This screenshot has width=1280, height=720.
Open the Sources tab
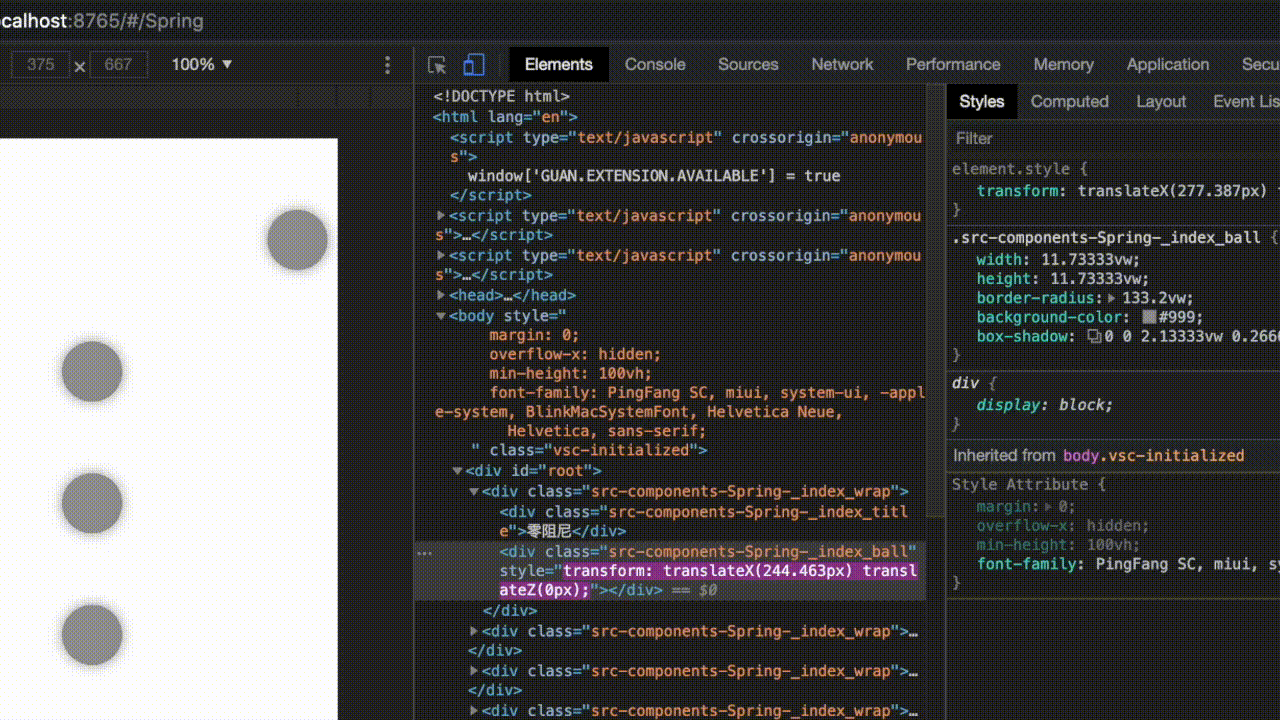[748, 65]
